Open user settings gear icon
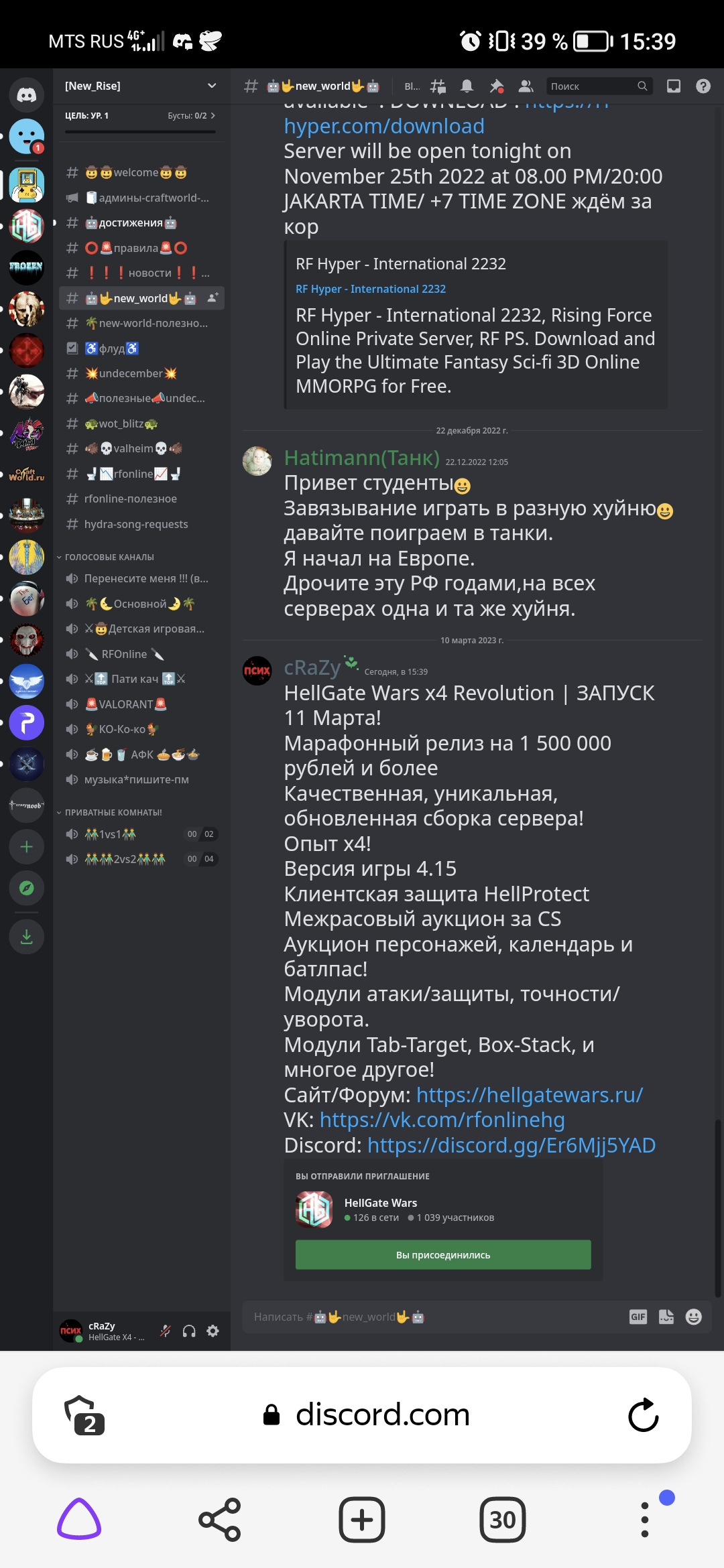The image size is (724, 1568). [x=213, y=1331]
